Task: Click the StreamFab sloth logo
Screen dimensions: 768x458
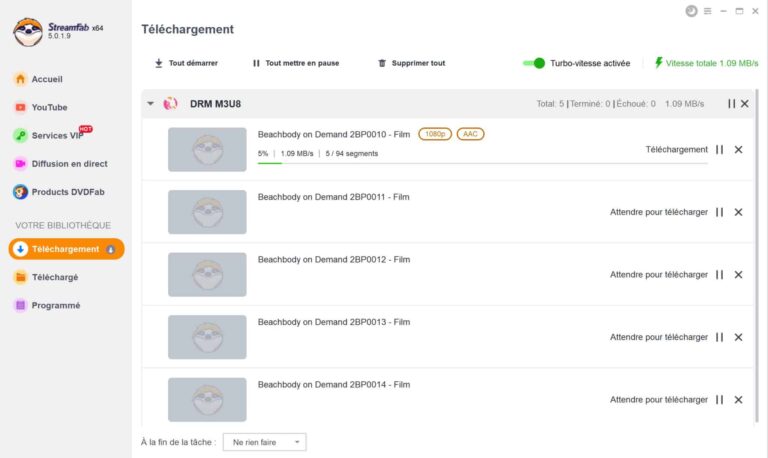Action: pos(28,32)
